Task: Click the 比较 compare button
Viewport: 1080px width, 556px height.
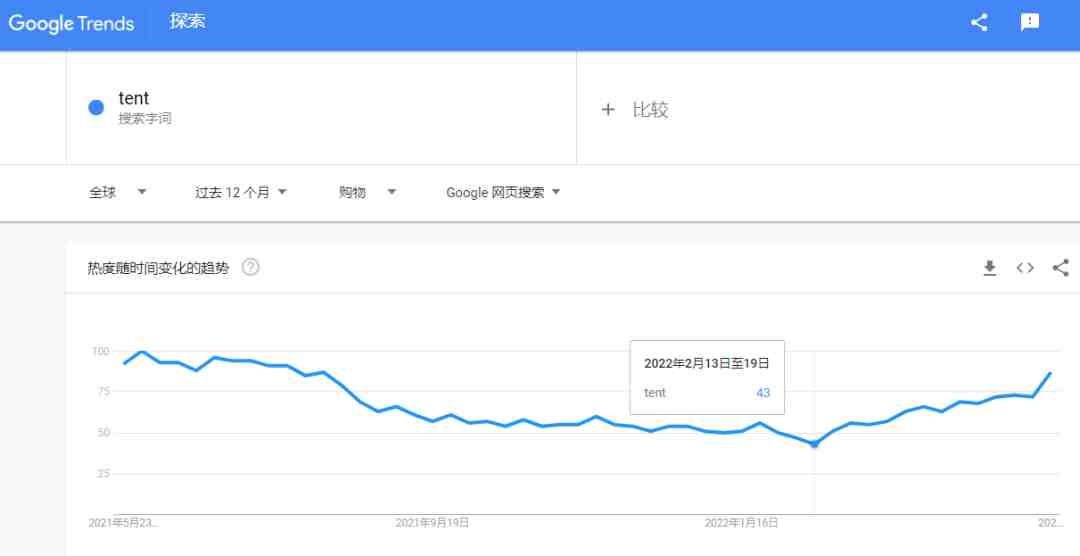Action: (x=650, y=110)
